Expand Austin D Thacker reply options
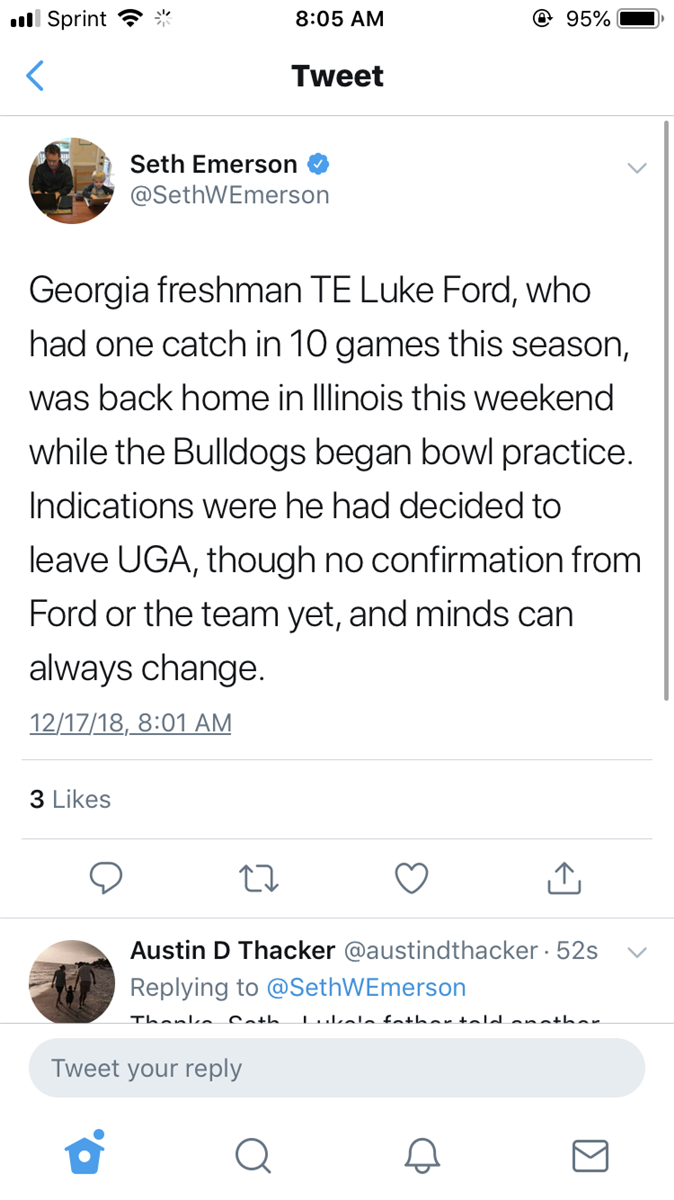This screenshot has width=674, height=1200. point(636,951)
